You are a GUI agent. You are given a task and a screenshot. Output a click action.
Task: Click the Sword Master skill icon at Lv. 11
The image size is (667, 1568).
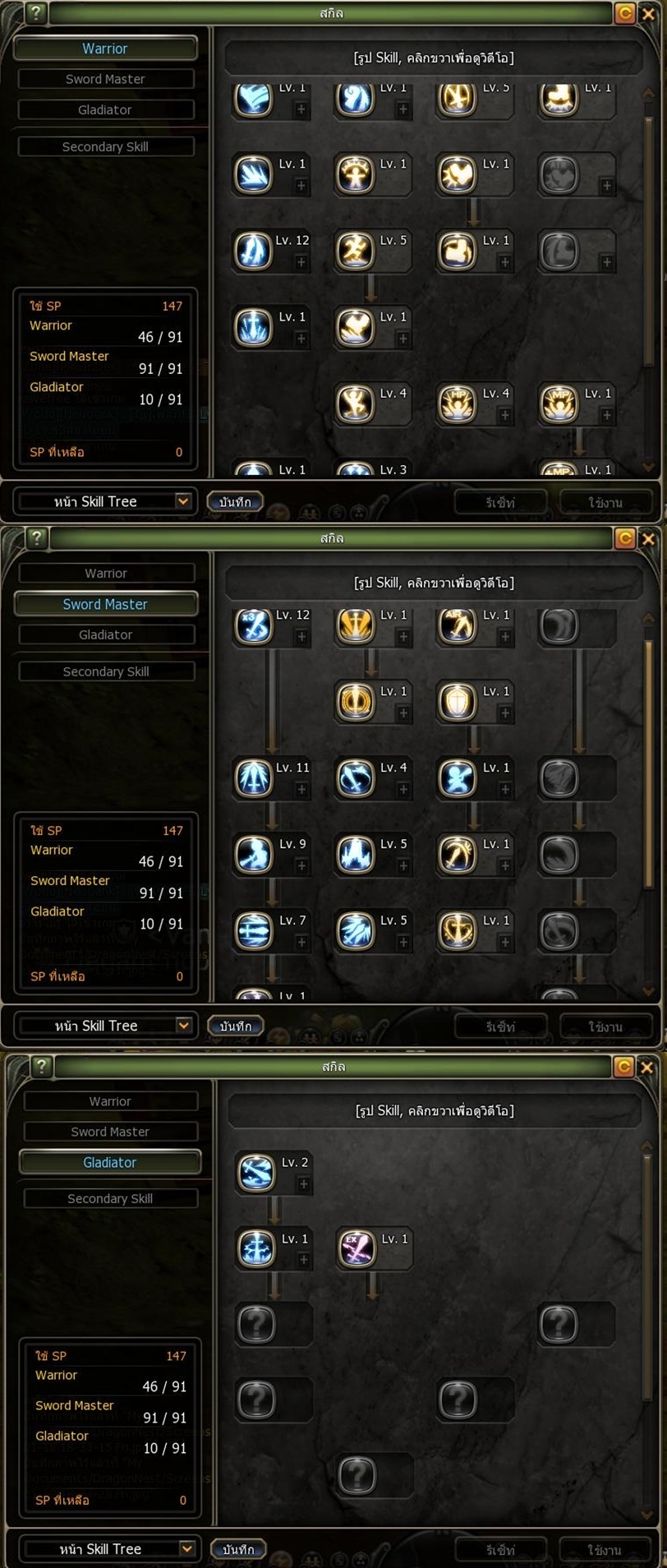(x=254, y=778)
